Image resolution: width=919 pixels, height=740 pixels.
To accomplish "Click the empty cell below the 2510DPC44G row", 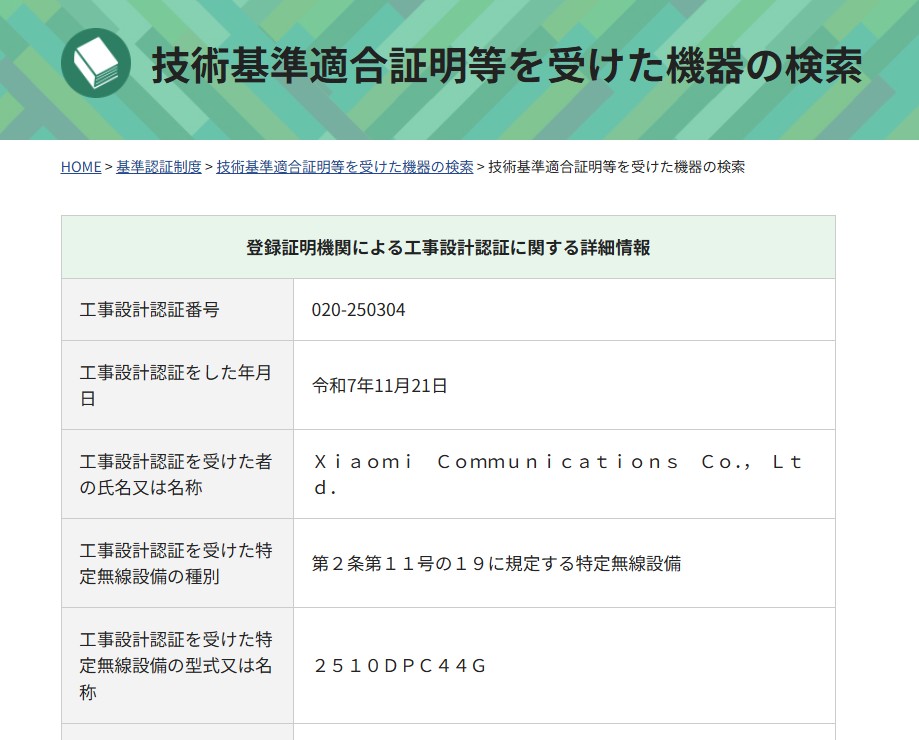I will click(563, 732).
